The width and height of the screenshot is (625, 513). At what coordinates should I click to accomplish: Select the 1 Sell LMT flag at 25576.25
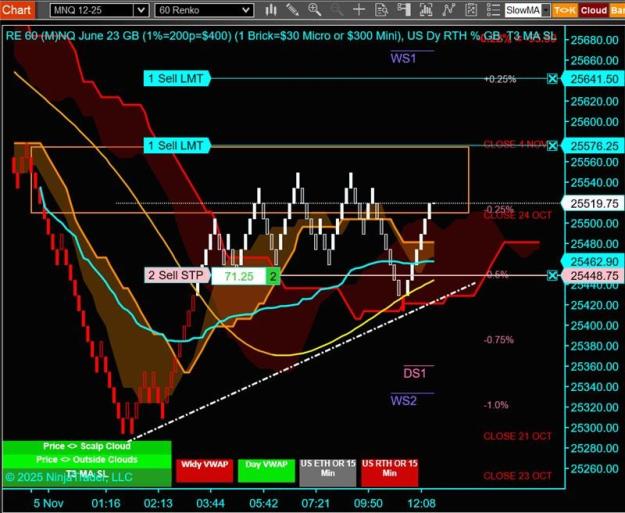(x=177, y=145)
